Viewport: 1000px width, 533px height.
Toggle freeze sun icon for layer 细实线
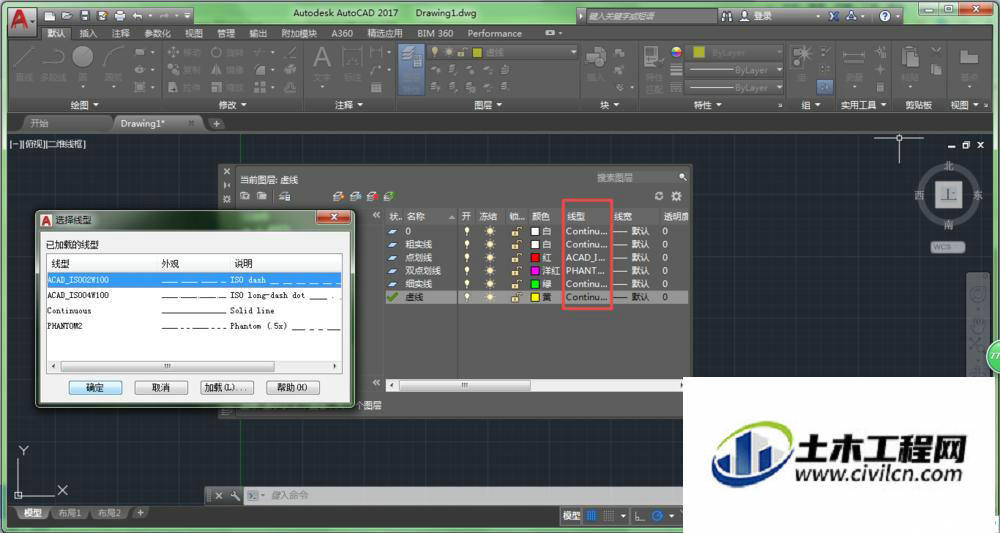[490, 284]
